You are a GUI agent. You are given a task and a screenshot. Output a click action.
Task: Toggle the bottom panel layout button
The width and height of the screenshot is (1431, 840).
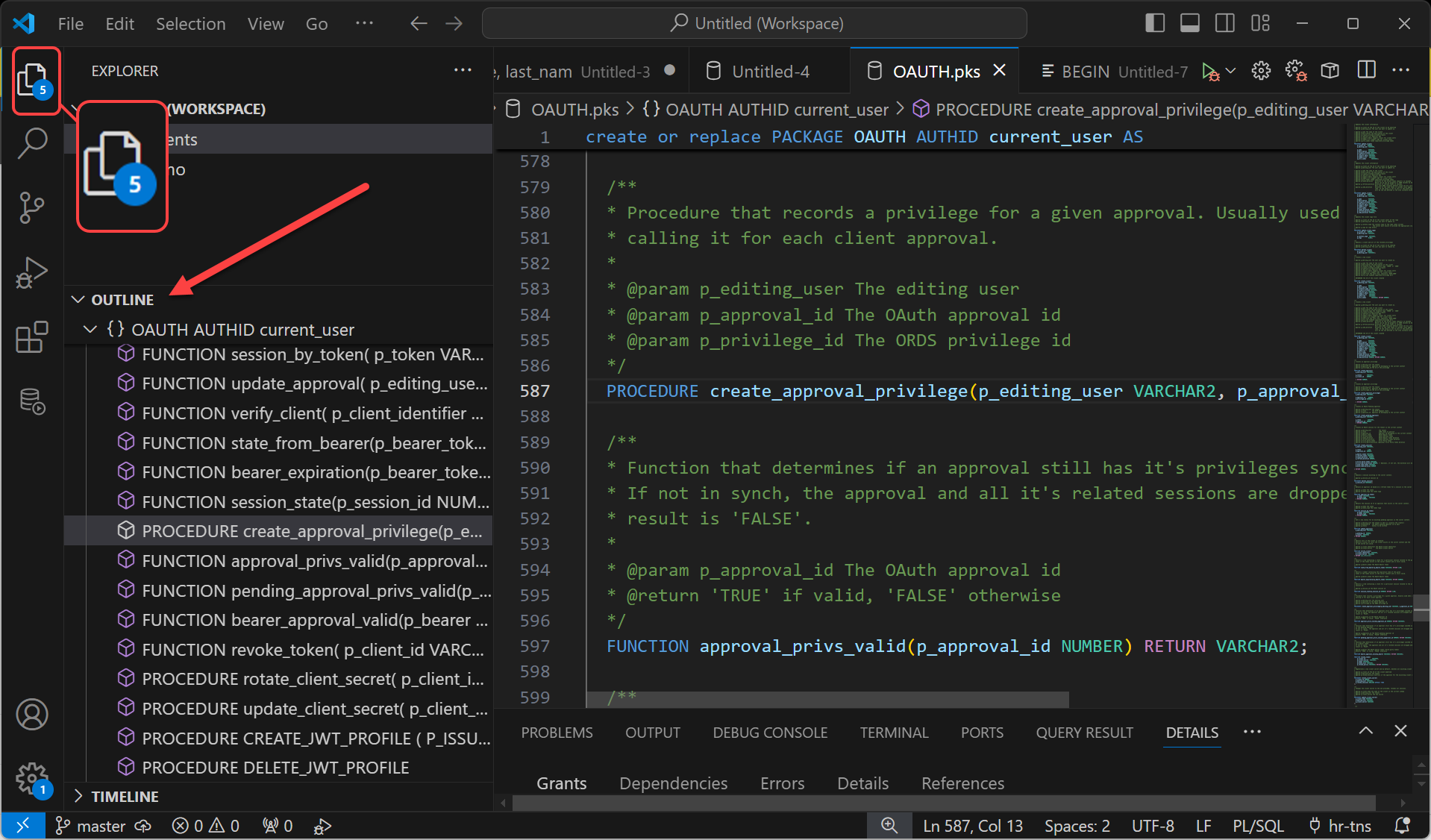point(1189,23)
